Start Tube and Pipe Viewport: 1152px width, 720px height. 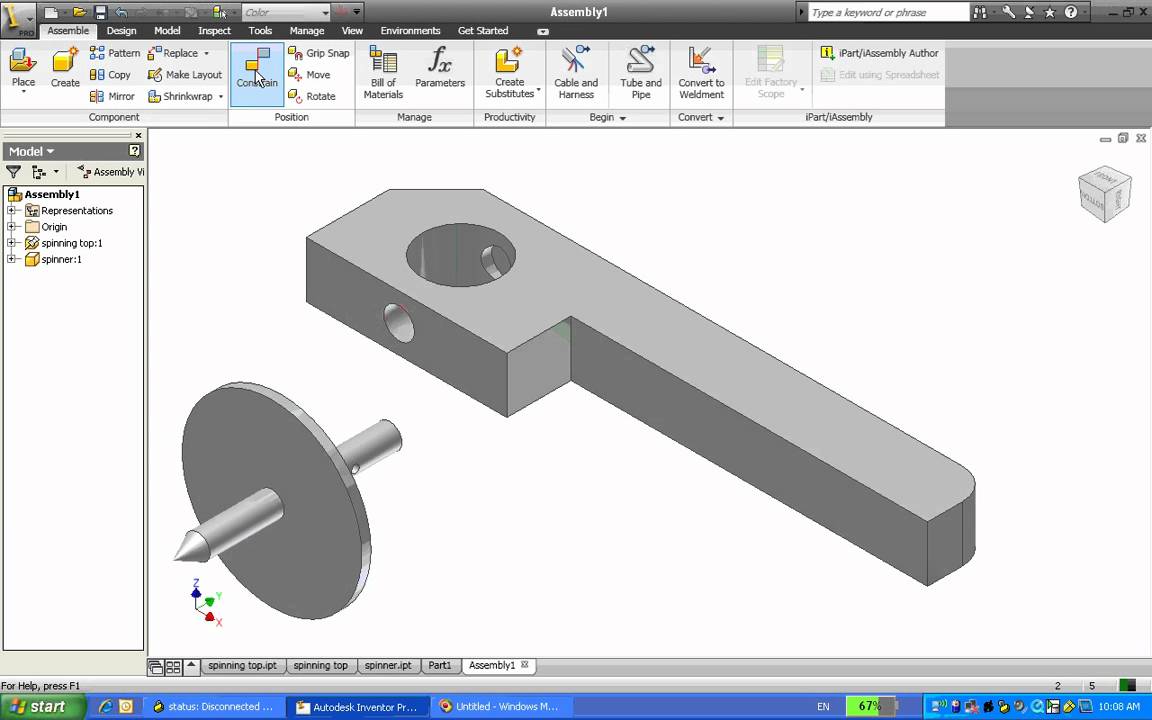tap(641, 73)
